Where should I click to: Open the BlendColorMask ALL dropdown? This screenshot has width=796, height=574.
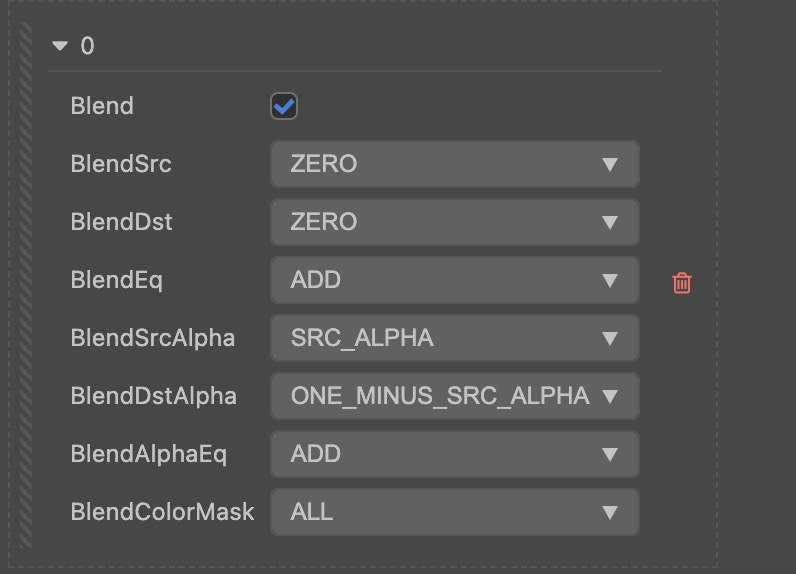(454, 512)
